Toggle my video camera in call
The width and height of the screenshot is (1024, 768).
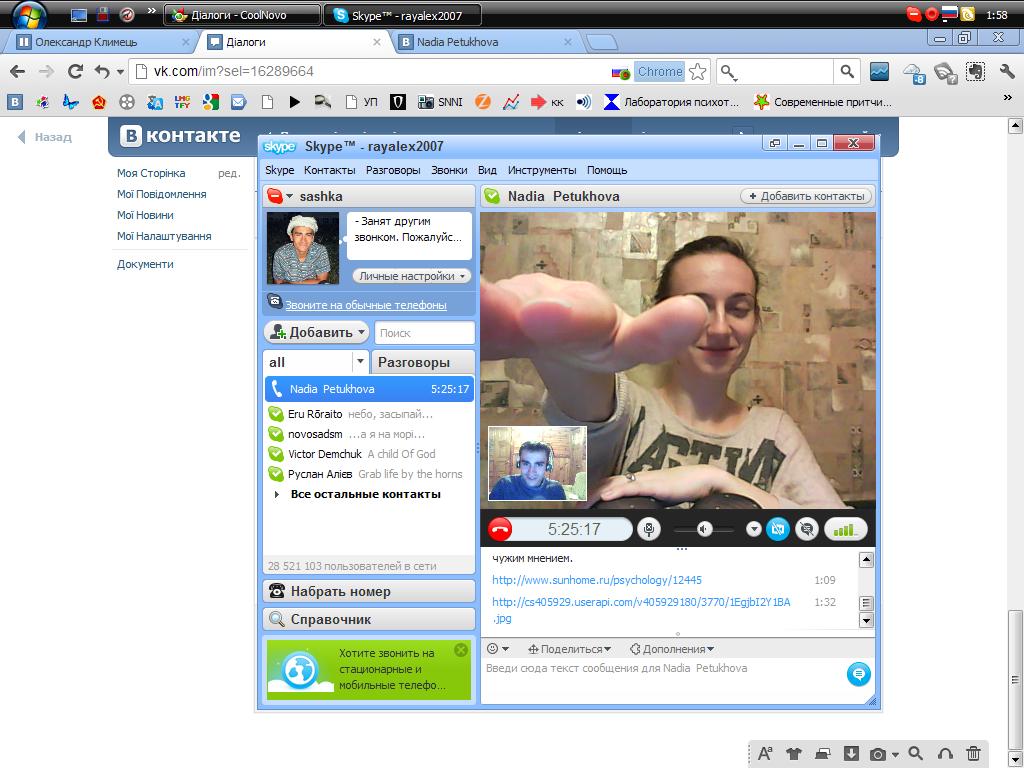(777, 529)
